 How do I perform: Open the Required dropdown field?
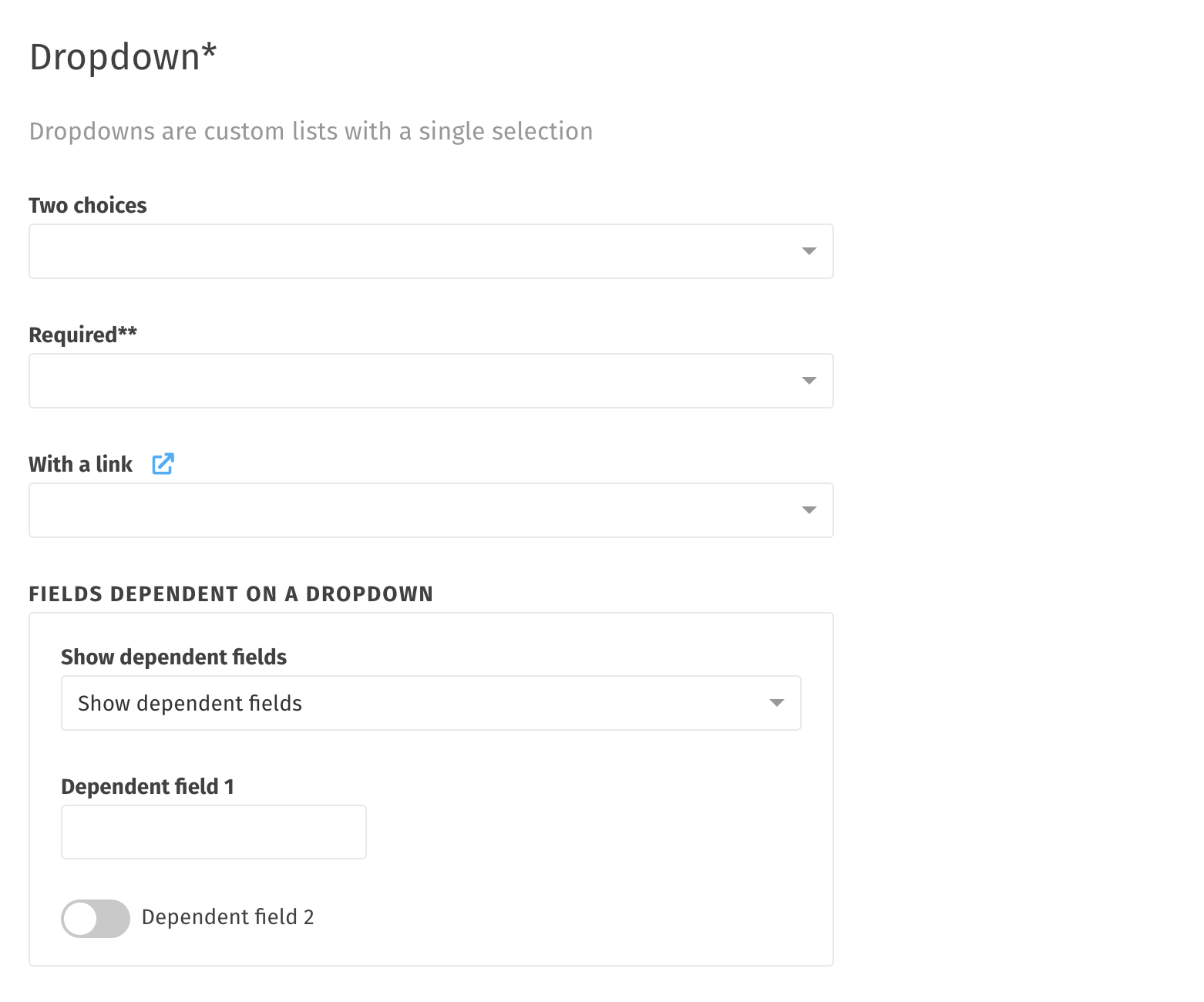click(x=431, y=381)
